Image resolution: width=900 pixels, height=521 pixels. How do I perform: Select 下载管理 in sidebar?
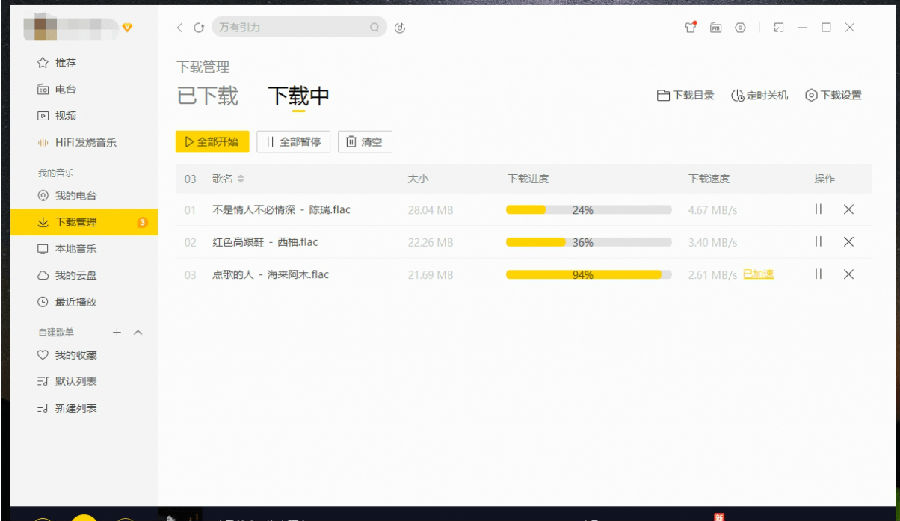coord(84,222)
